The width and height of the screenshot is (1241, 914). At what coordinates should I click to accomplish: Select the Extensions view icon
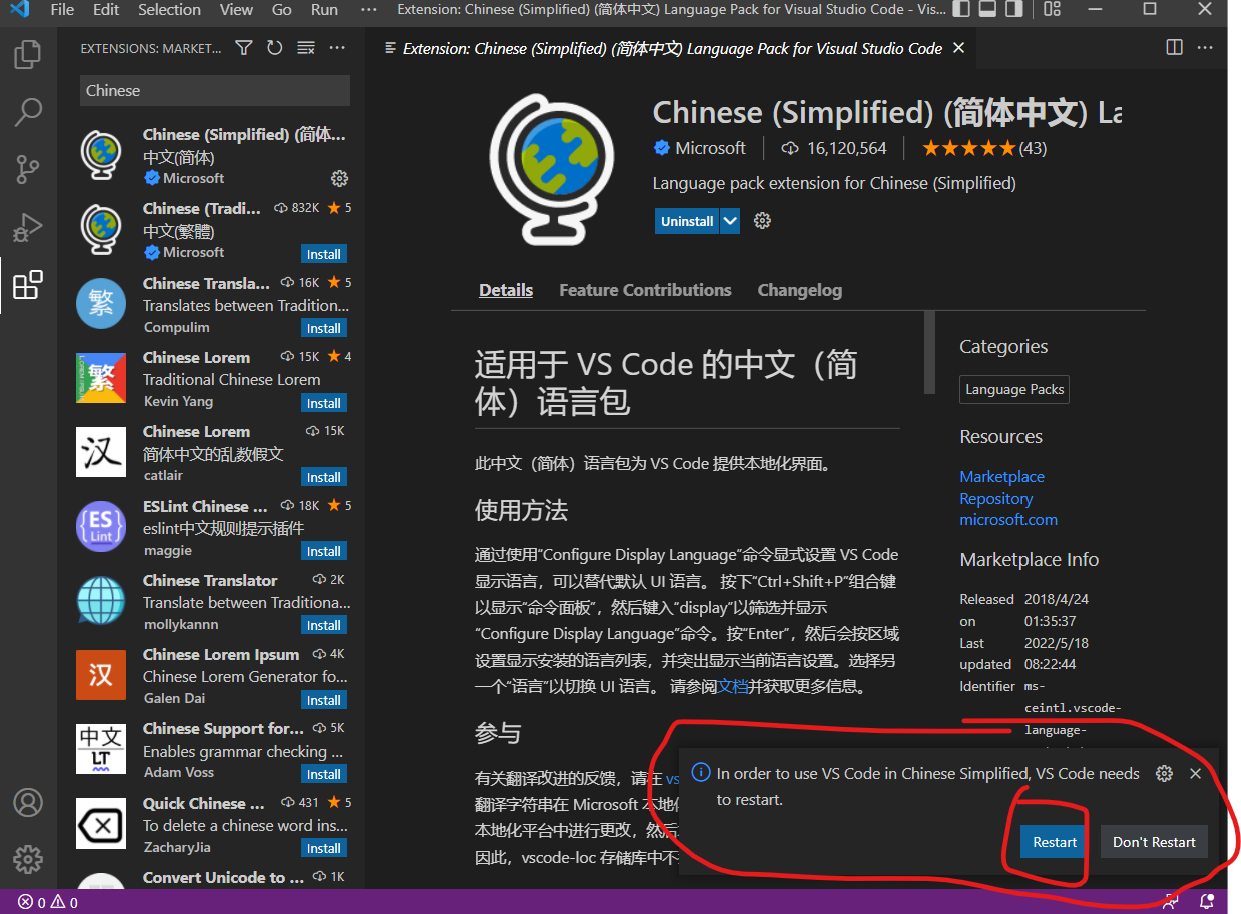point(28,285)
